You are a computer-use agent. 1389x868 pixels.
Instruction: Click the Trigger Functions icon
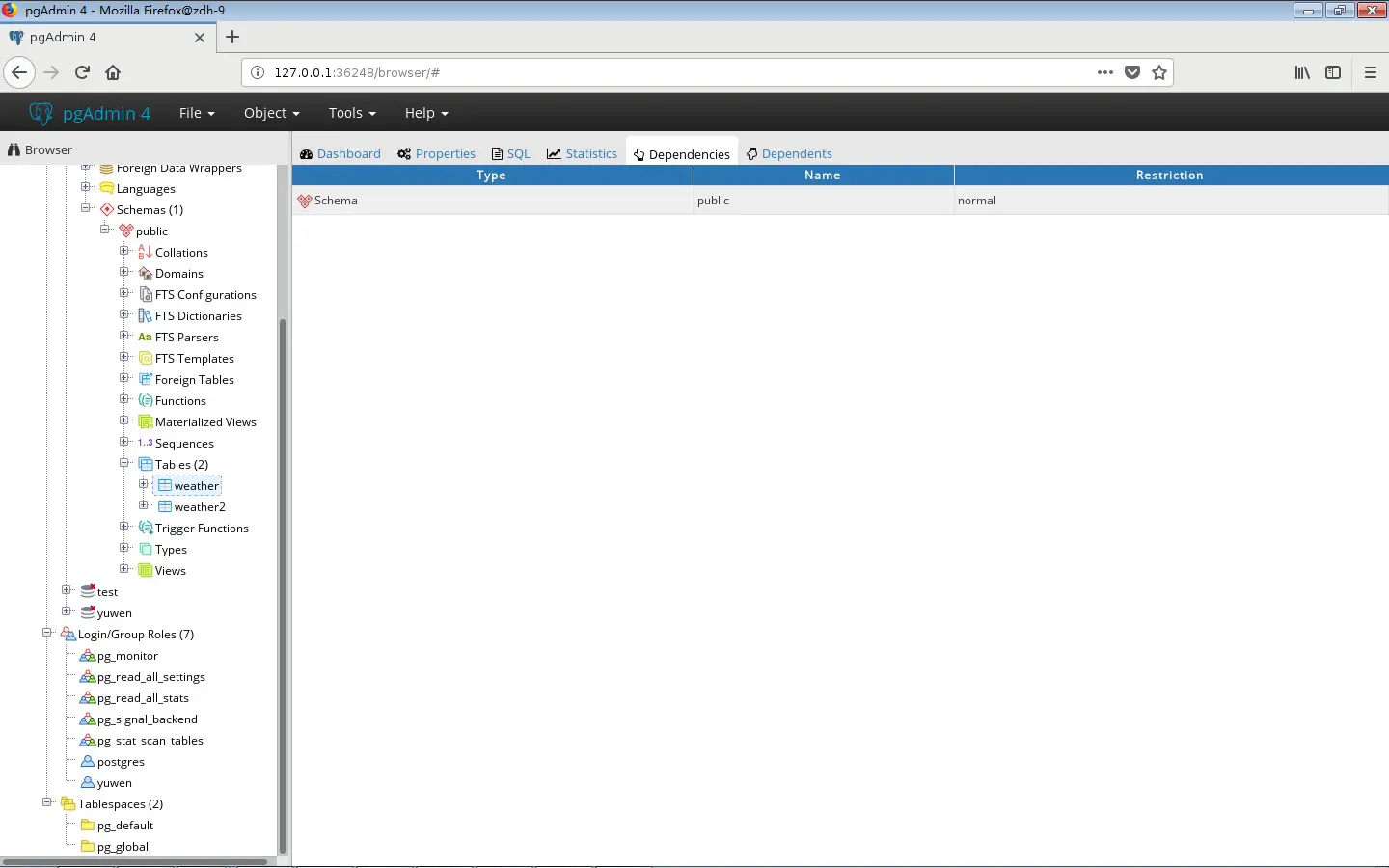pos(146,528)
